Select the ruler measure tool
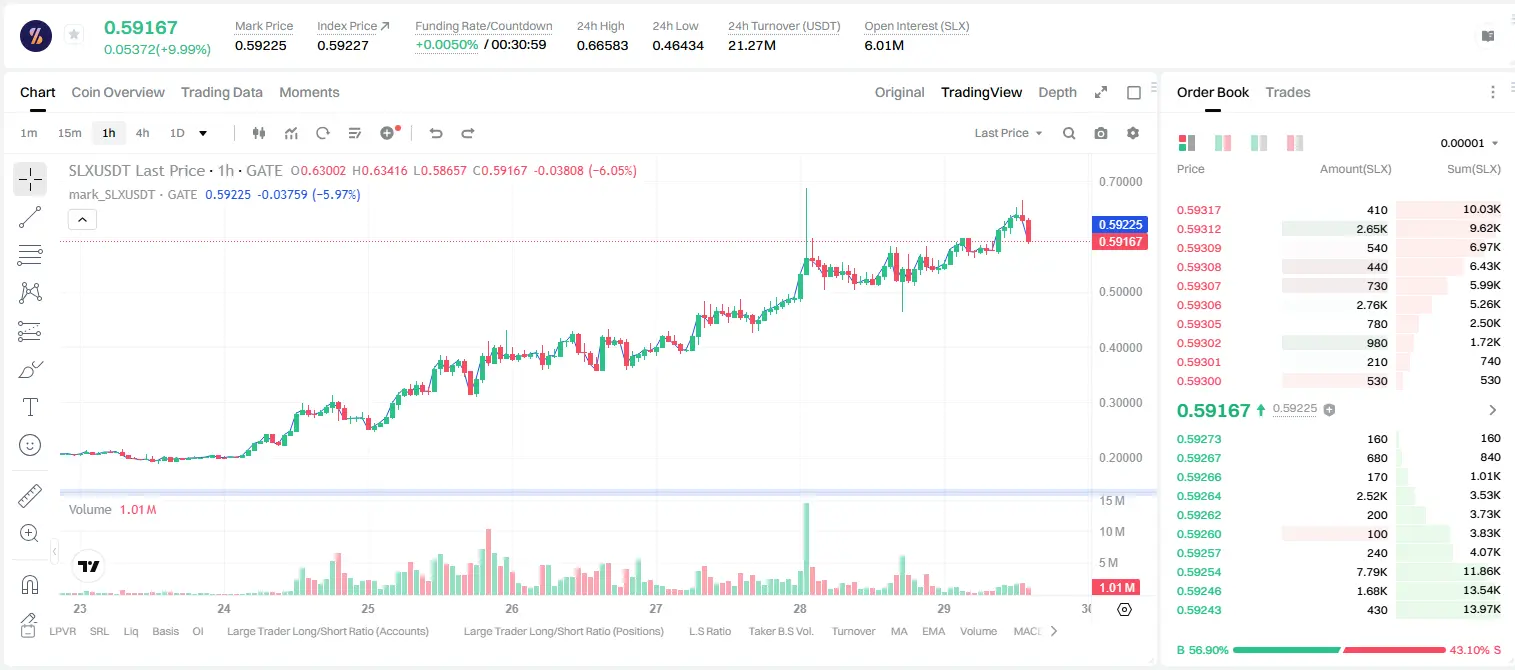 tap(30, 496)
